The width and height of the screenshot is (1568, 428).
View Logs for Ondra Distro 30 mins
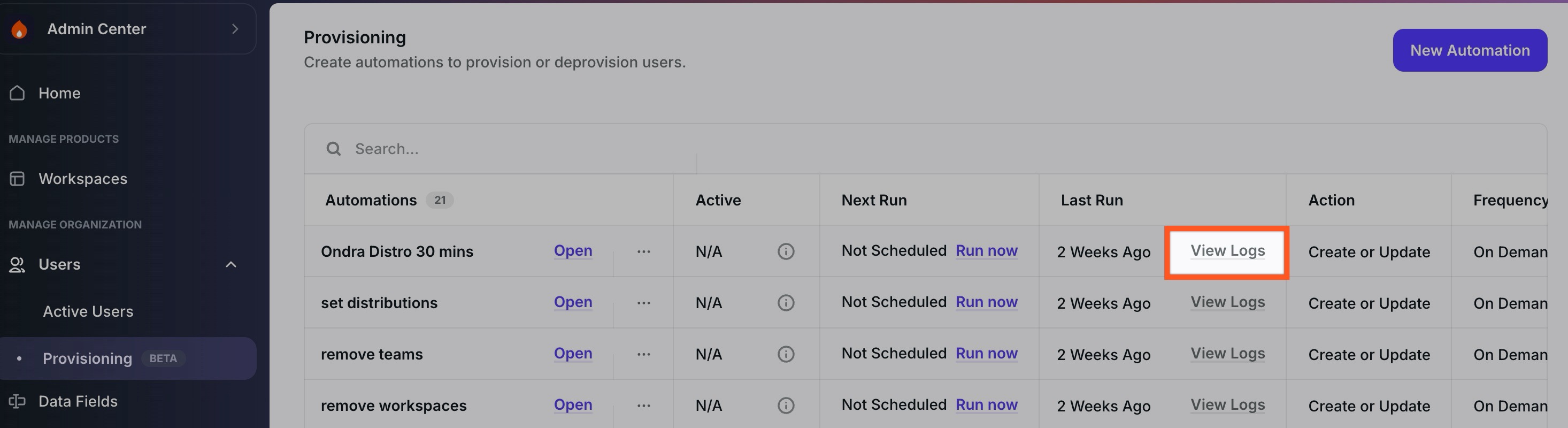(1227, 251)
